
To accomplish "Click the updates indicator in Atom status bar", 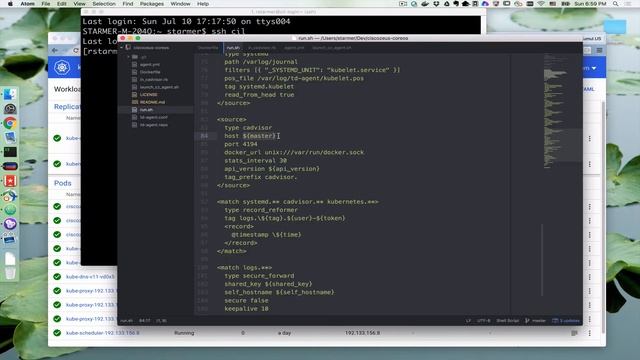I will pos(566,321).
